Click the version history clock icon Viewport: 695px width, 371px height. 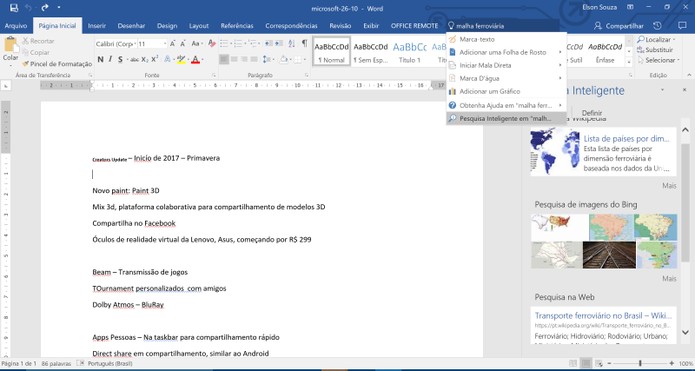pos(658,26)
